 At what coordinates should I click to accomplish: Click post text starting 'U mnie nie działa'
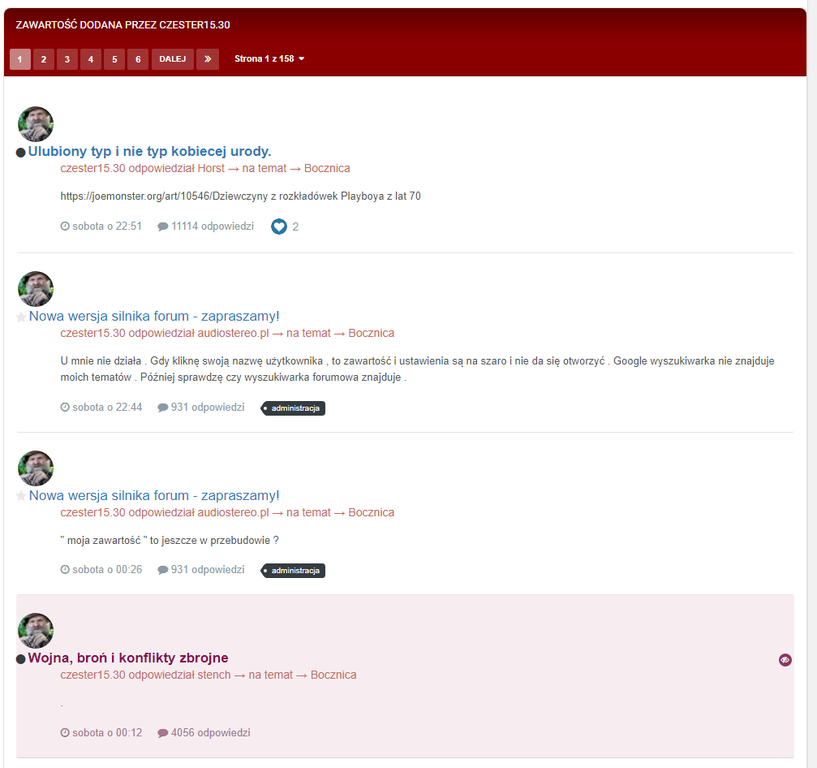pos(417,369)
